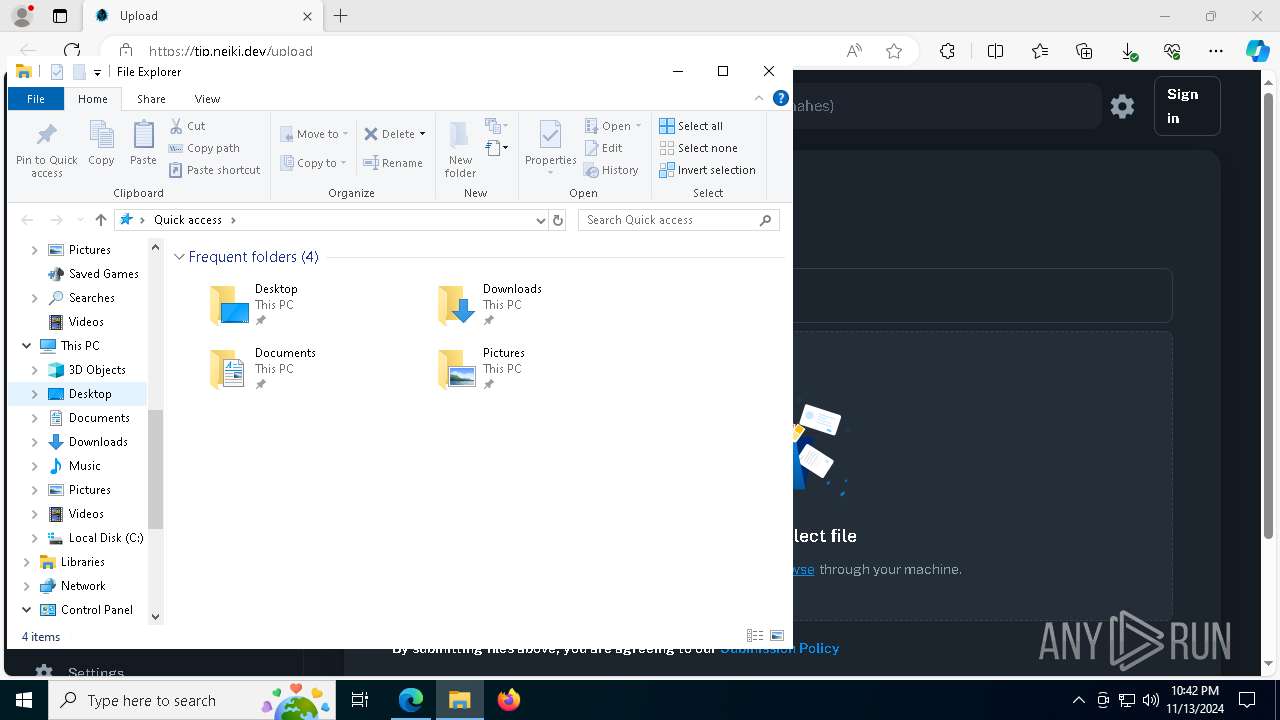Open the Desktop frequent folder
Viewport: 1280px width, 720px height.
254,305
